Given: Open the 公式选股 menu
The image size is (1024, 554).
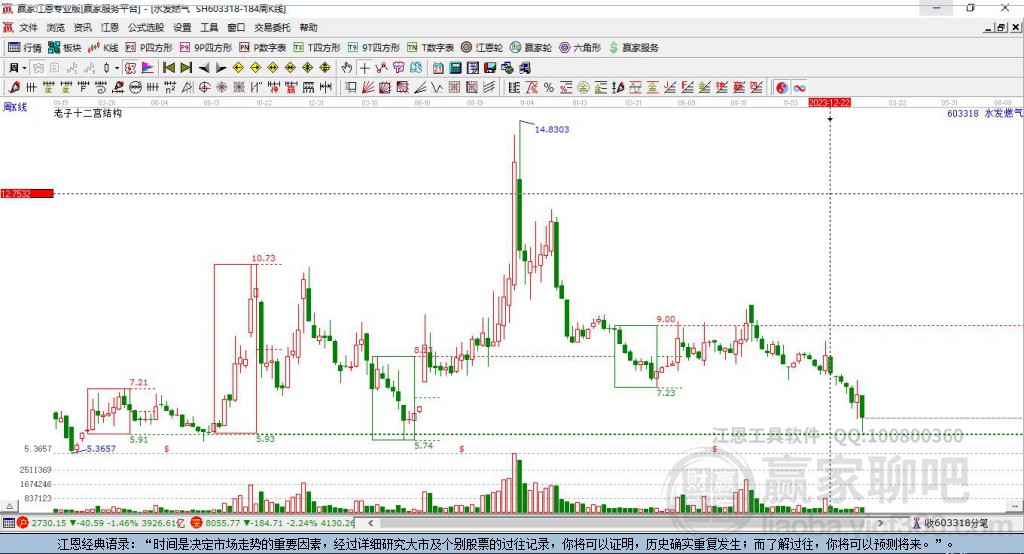Looking at the screenshot, I should click(x=146, y=27).
